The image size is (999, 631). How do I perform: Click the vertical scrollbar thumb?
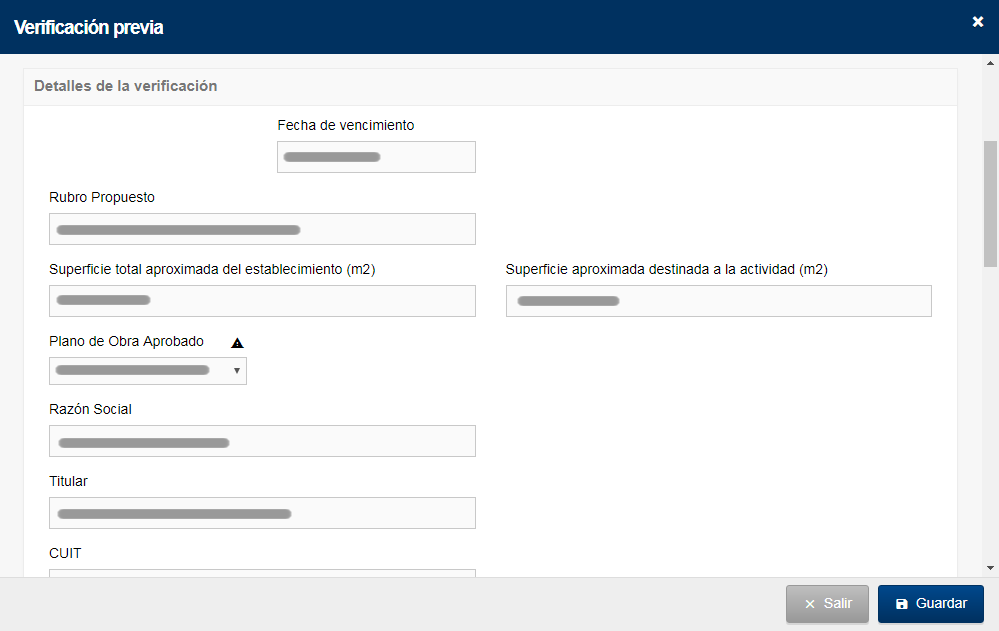(990, 204)
